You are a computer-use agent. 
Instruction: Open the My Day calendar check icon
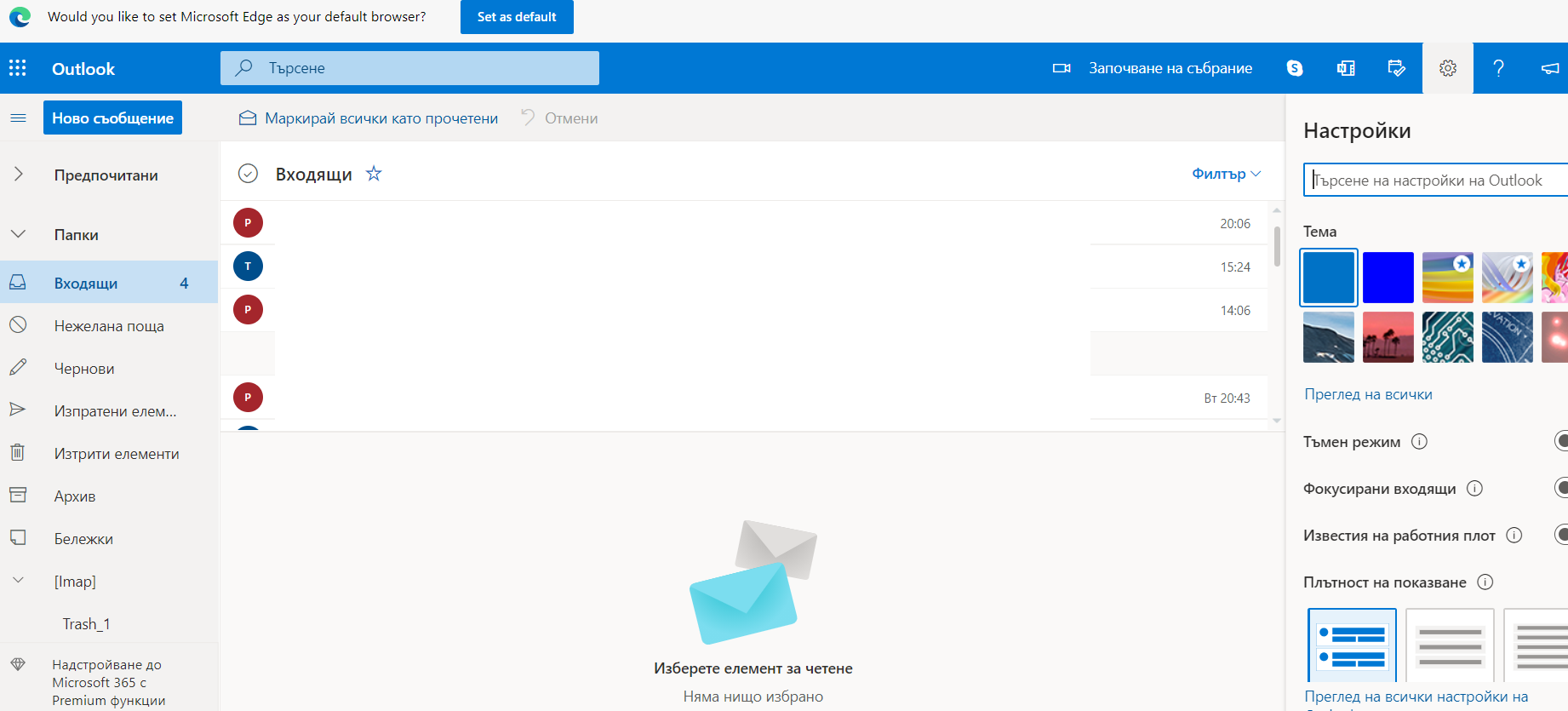(1396, 68)
